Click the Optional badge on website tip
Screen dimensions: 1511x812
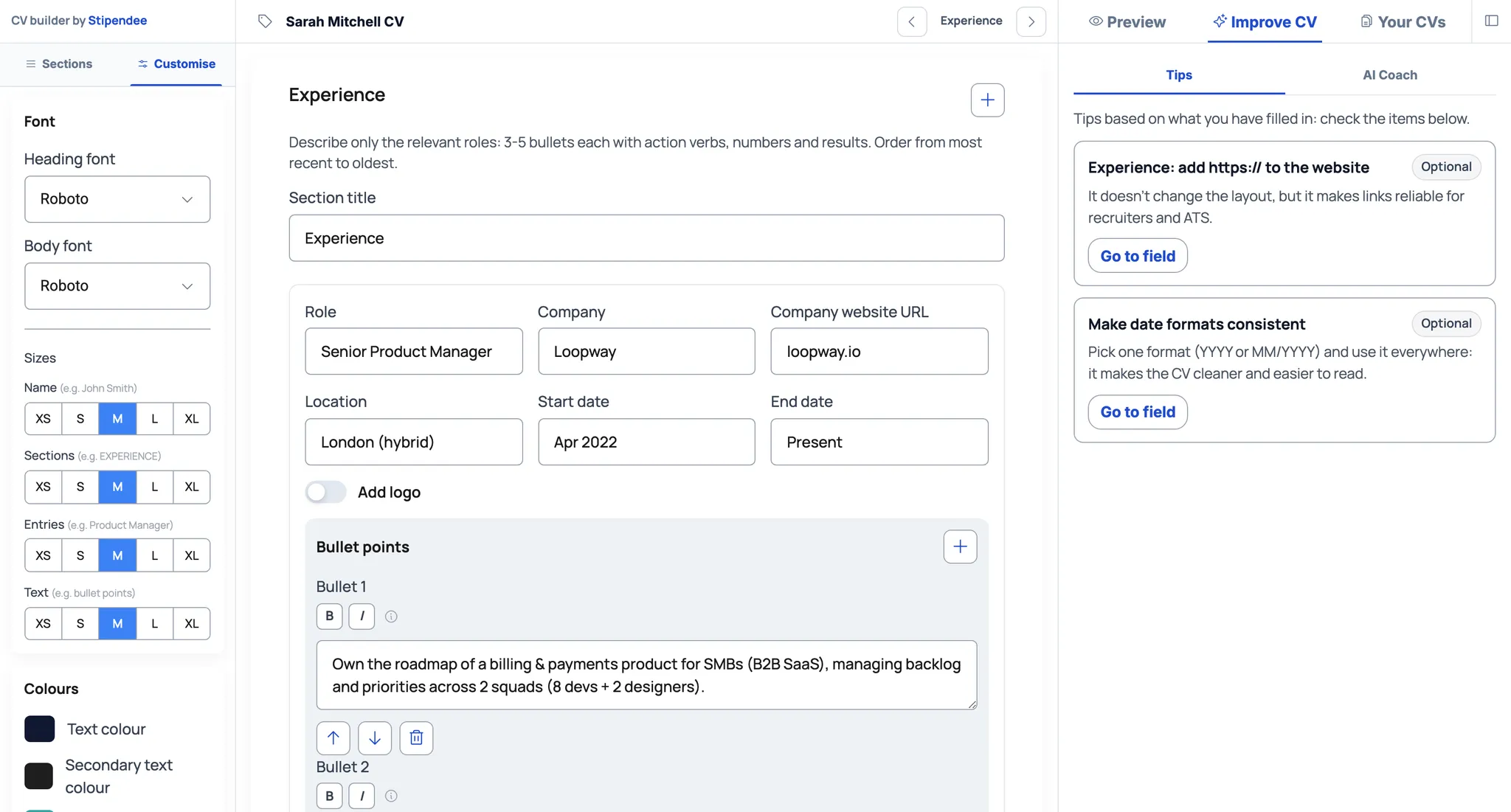coord(1446,167)
